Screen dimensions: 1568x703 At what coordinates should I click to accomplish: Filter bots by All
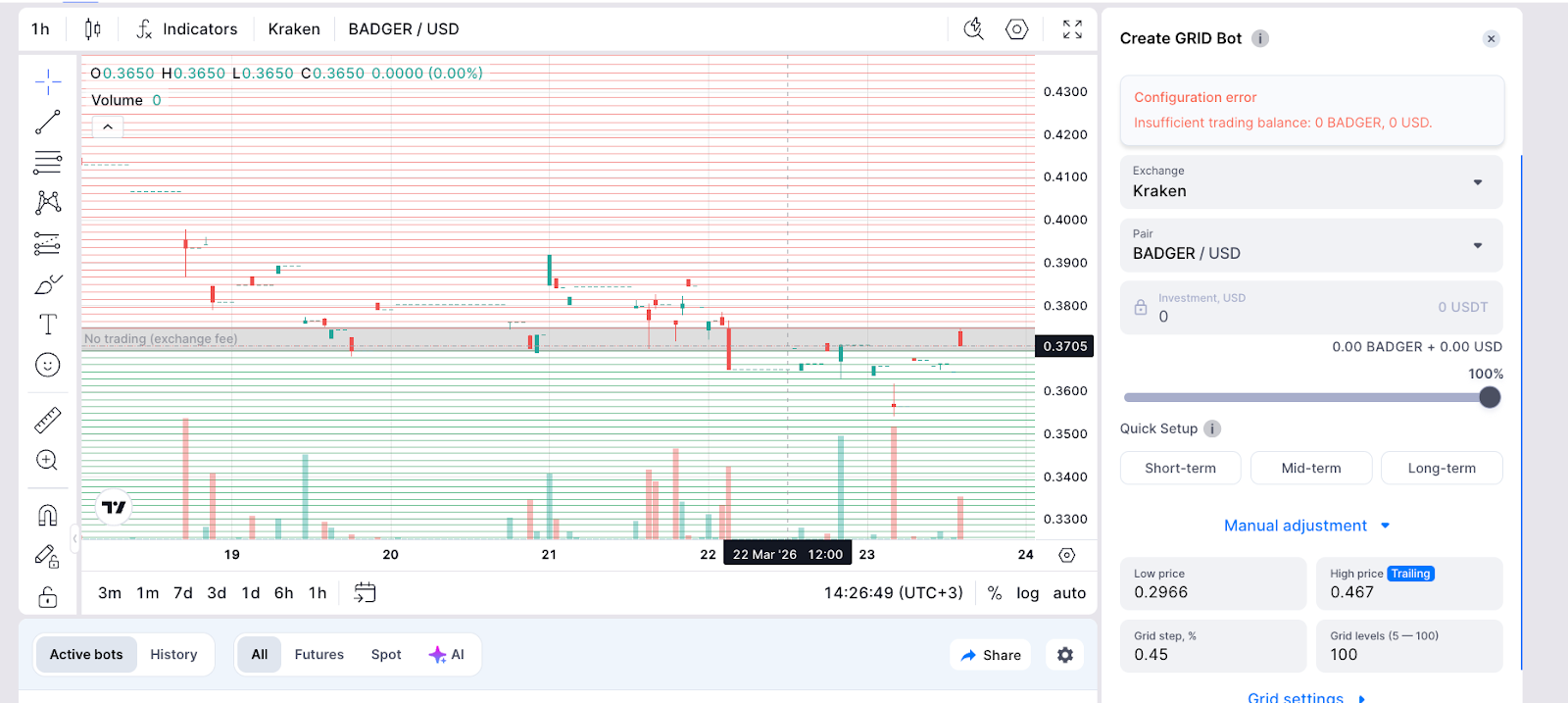pos(260,655)
